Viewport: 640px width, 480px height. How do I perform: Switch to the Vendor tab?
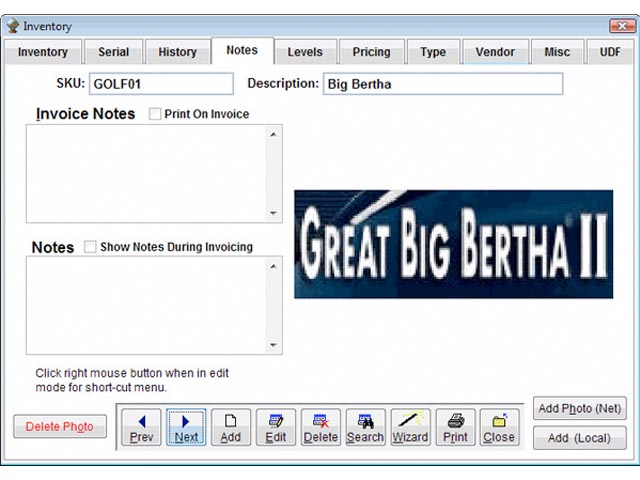(x=496, y=52)
